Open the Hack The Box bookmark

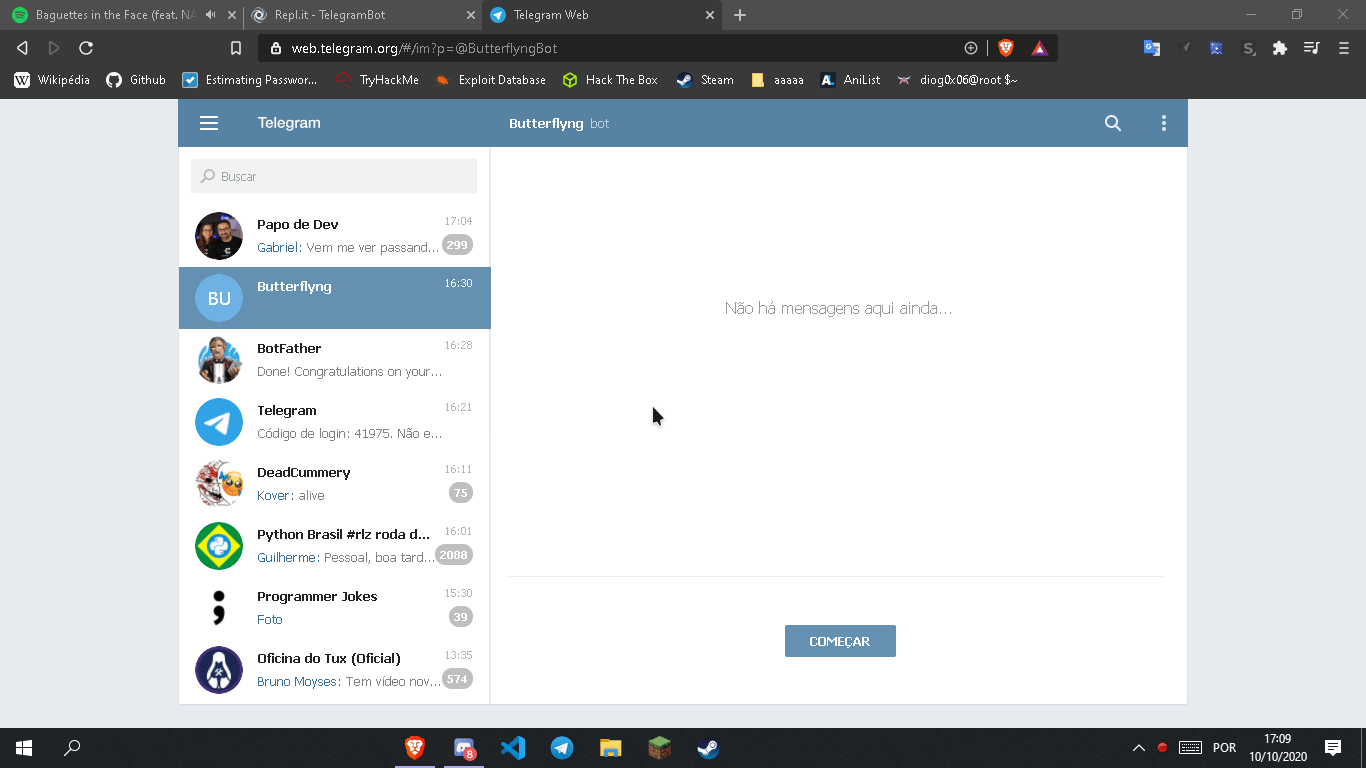click(610, 80)
